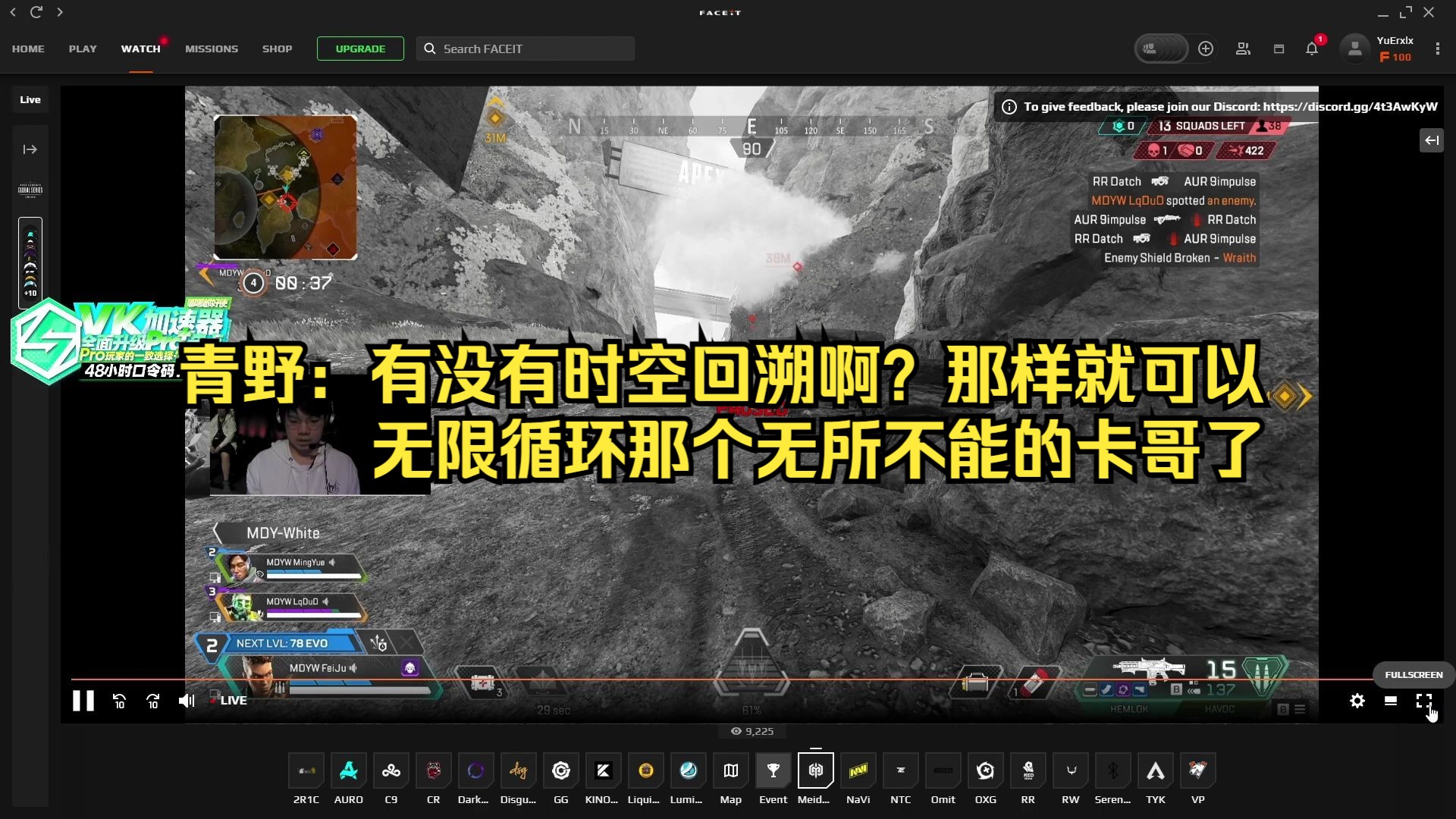Open the friends list icon
The width and height of the screenshot is (1456, 819).
tap(1243, 49)
